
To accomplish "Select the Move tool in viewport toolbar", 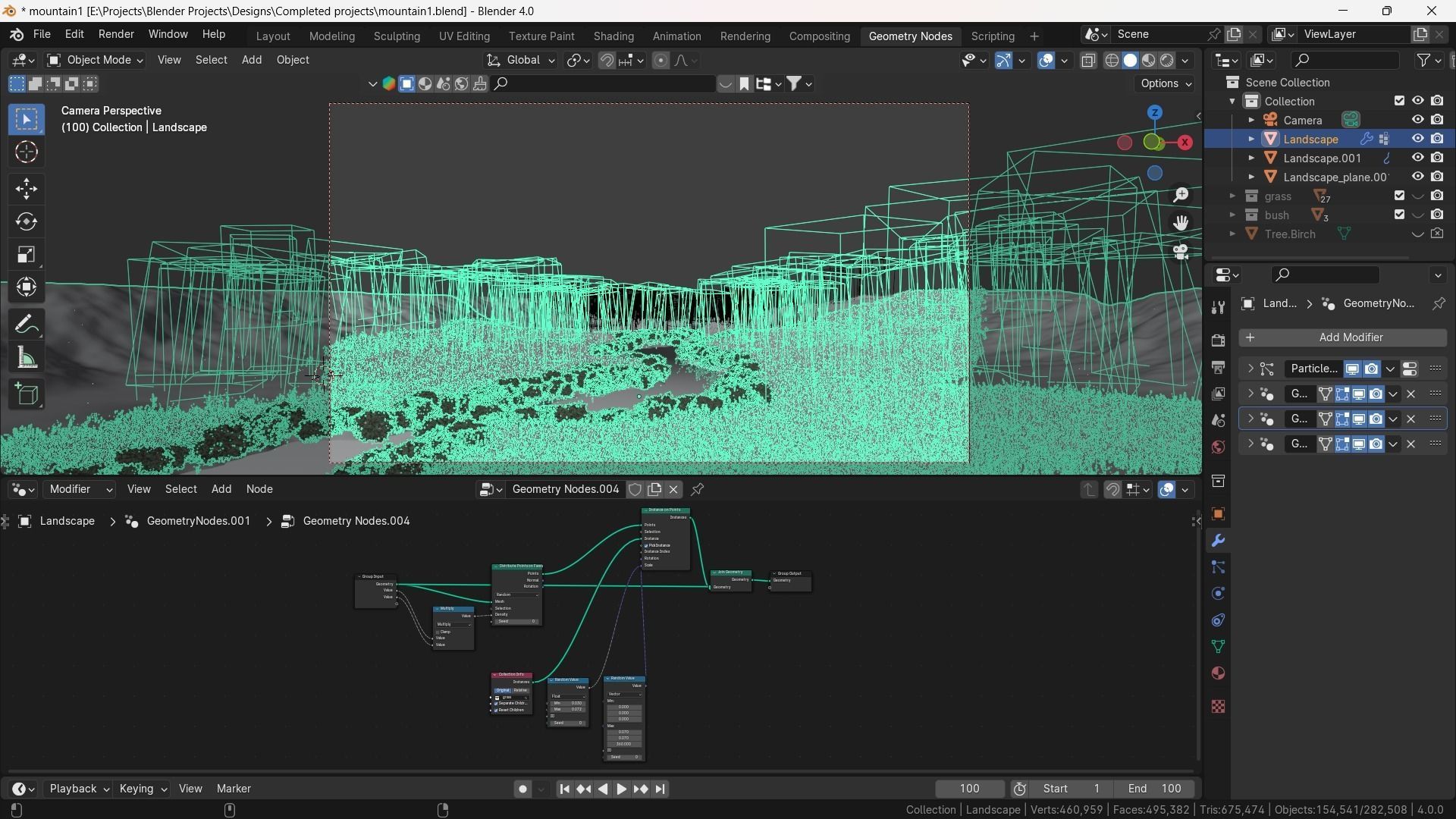I will click(x=27, y=188).
